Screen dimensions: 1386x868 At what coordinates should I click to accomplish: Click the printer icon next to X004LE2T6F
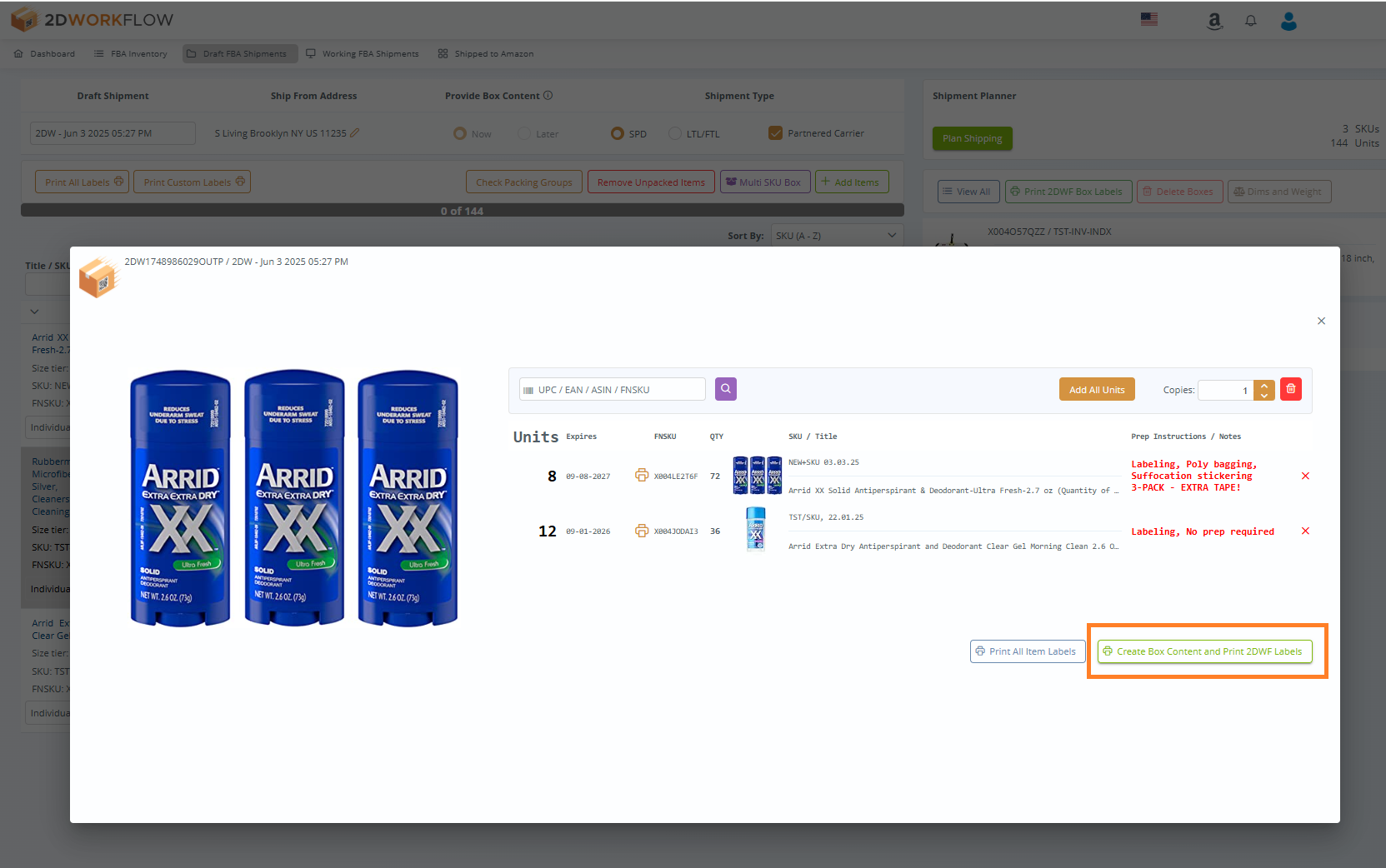click(642, 475)
